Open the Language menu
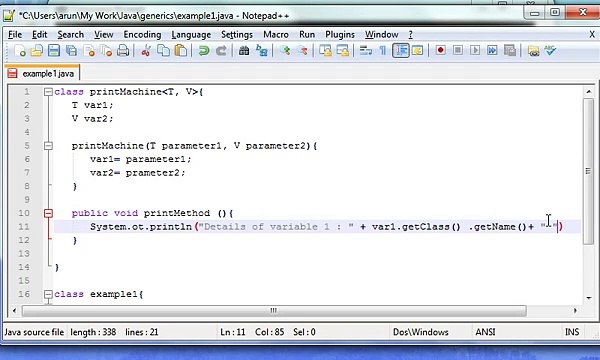600x360 pixels. pyautogui.click(x=191, y=34)
